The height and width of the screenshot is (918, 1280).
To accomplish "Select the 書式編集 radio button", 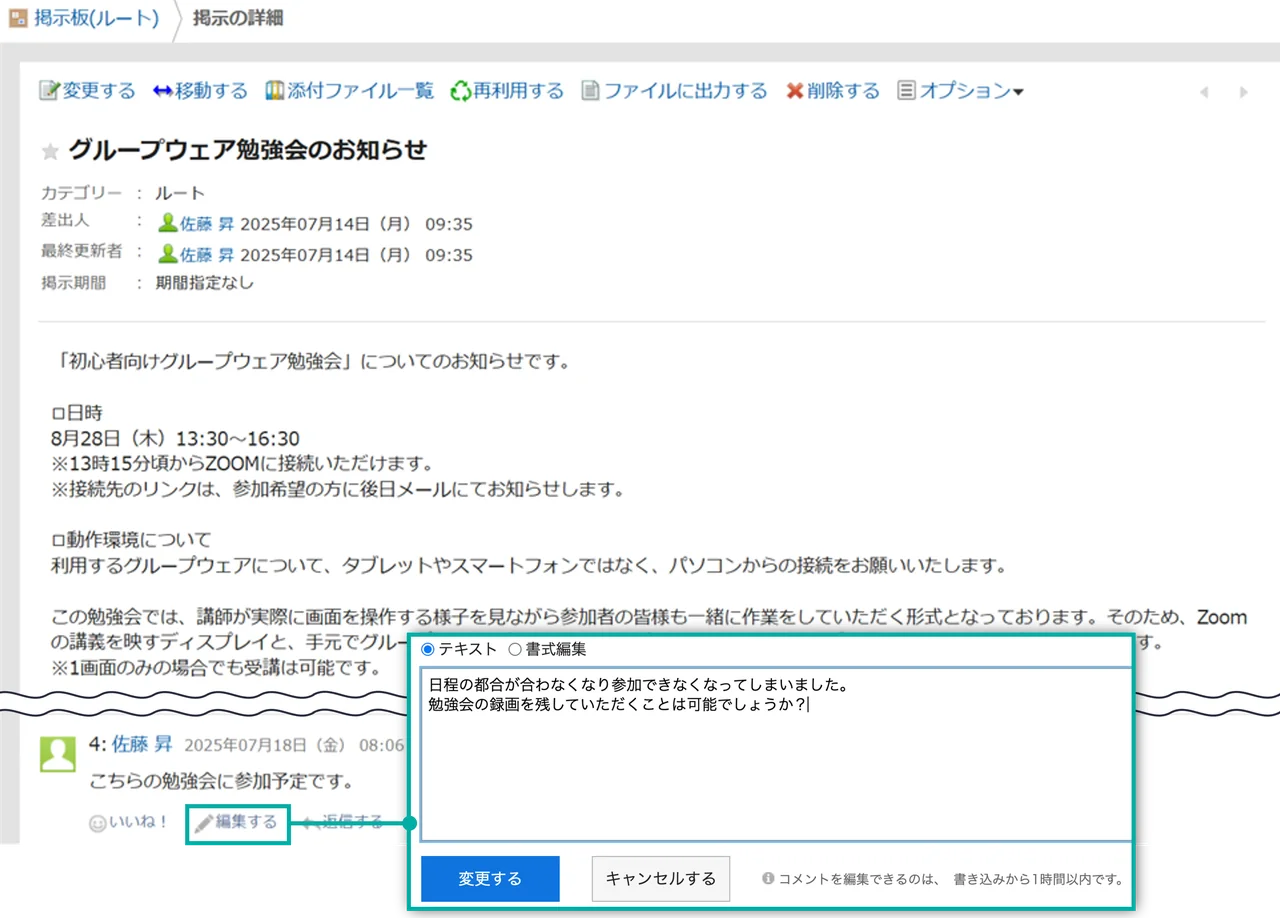I will coord(515,649).
